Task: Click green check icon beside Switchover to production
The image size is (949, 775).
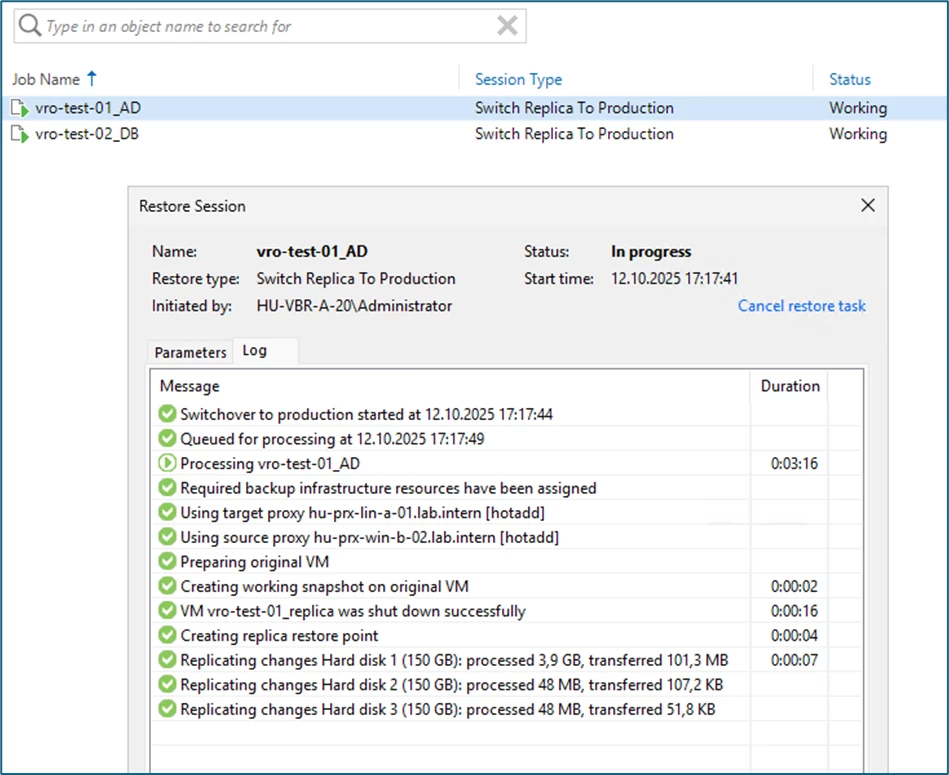Action: [167, 415]
